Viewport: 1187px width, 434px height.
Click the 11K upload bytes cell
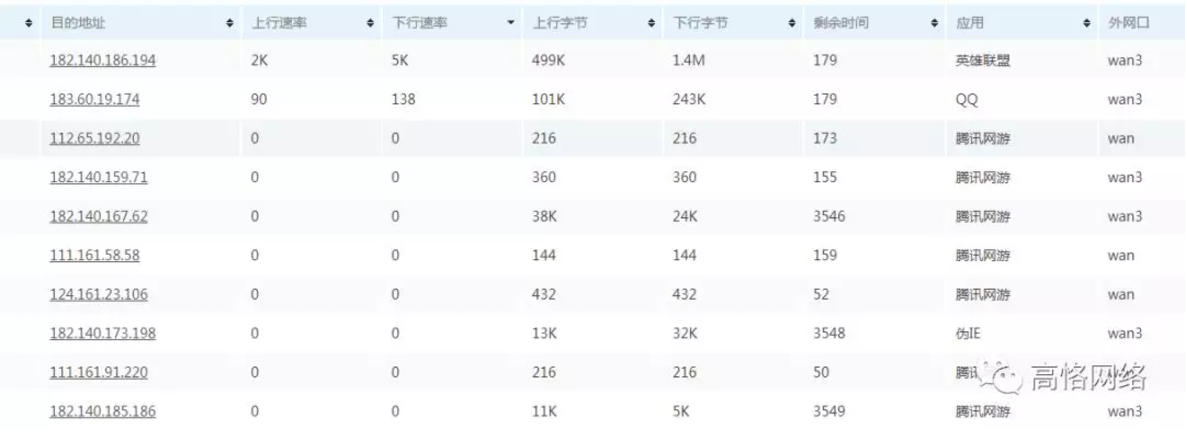pos(544,412)
